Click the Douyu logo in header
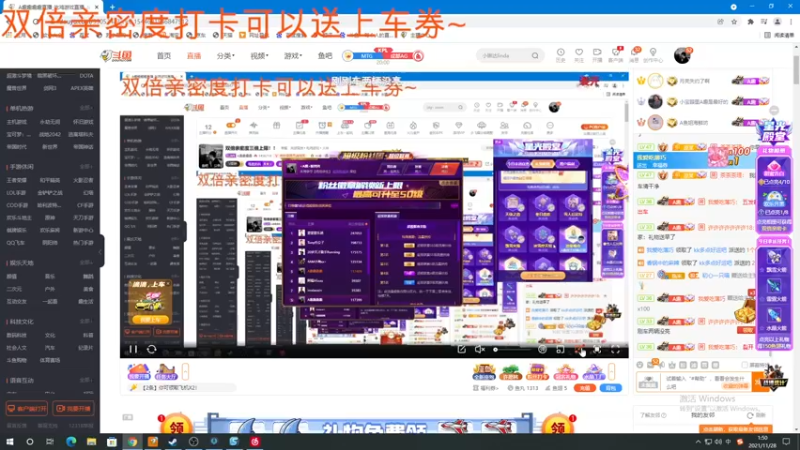The height and width of the screenshot is (450, 800). pyautogui.click(x=116, y=56)
